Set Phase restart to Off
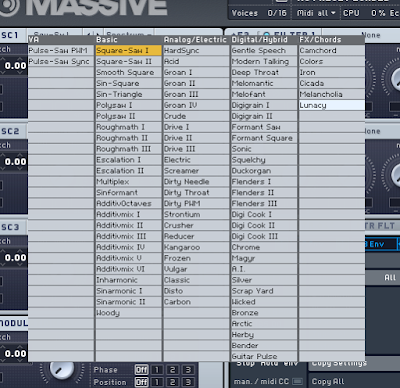The height and width of the screenshot is (388, 400). coord(141,370)
